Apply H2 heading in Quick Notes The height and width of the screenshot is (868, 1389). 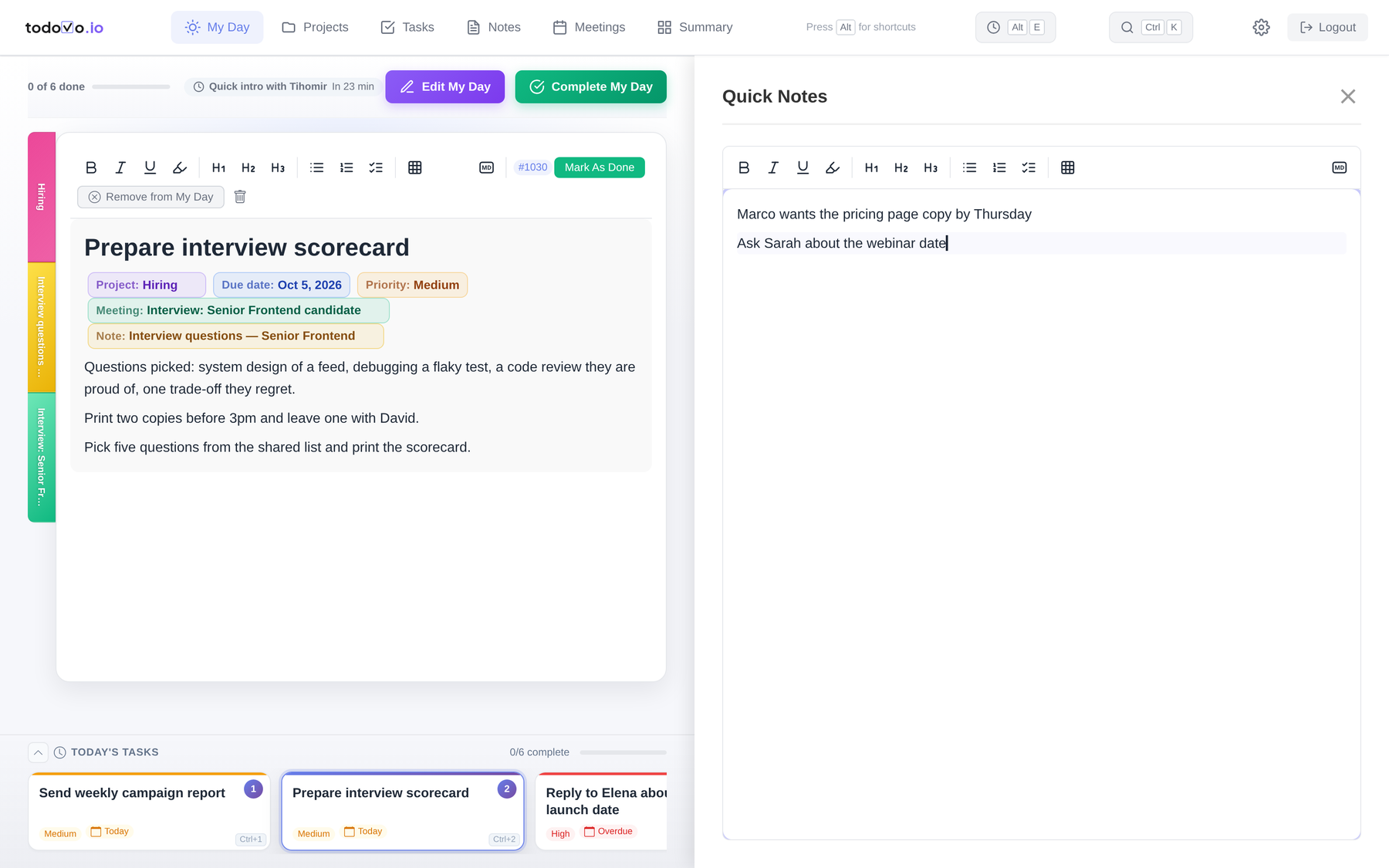901,167
